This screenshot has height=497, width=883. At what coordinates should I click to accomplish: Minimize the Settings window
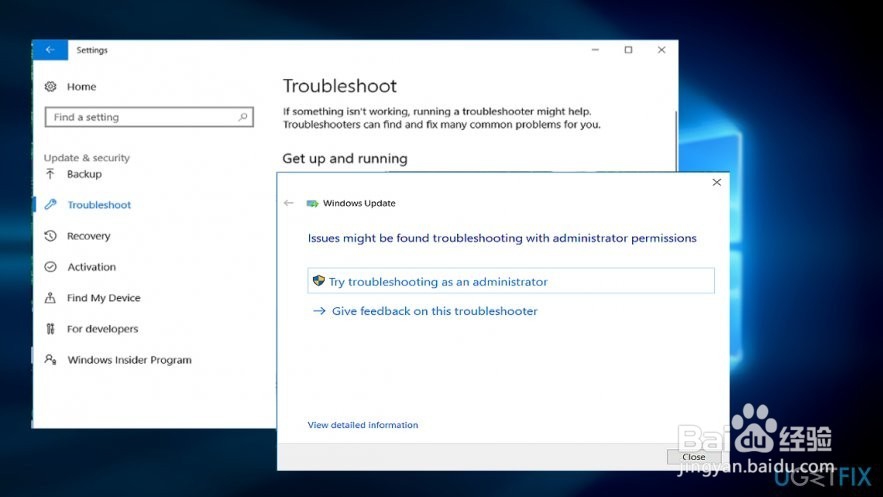[595, 50]
